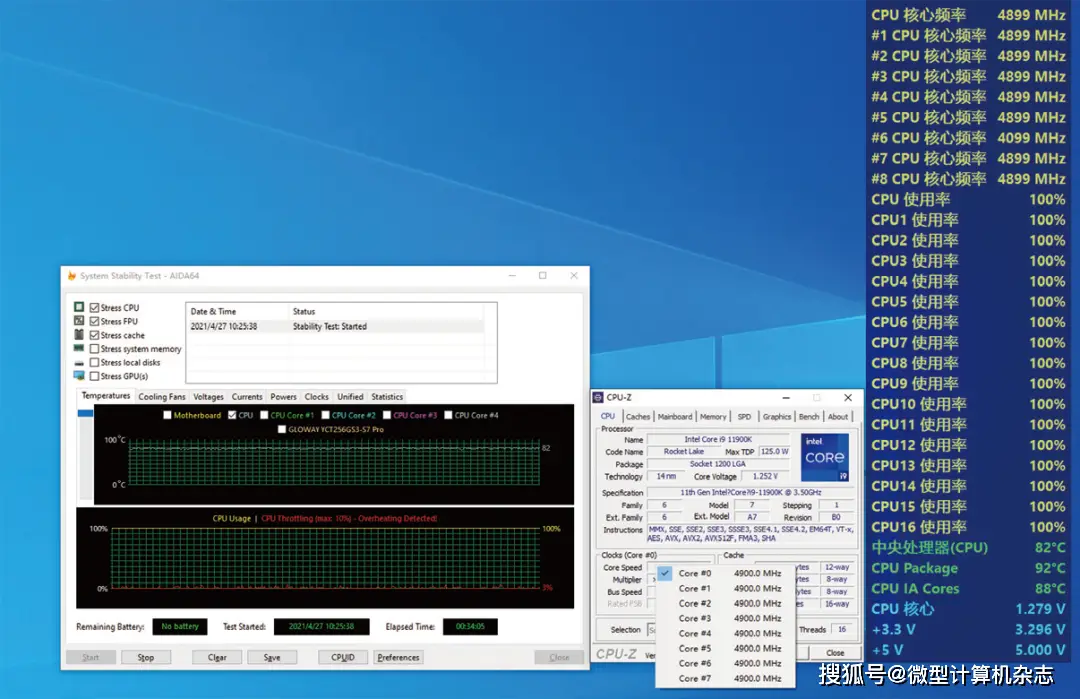Click the 'No battery' status field
Viewport: 1080px width, 699px height.
[180, 627]
